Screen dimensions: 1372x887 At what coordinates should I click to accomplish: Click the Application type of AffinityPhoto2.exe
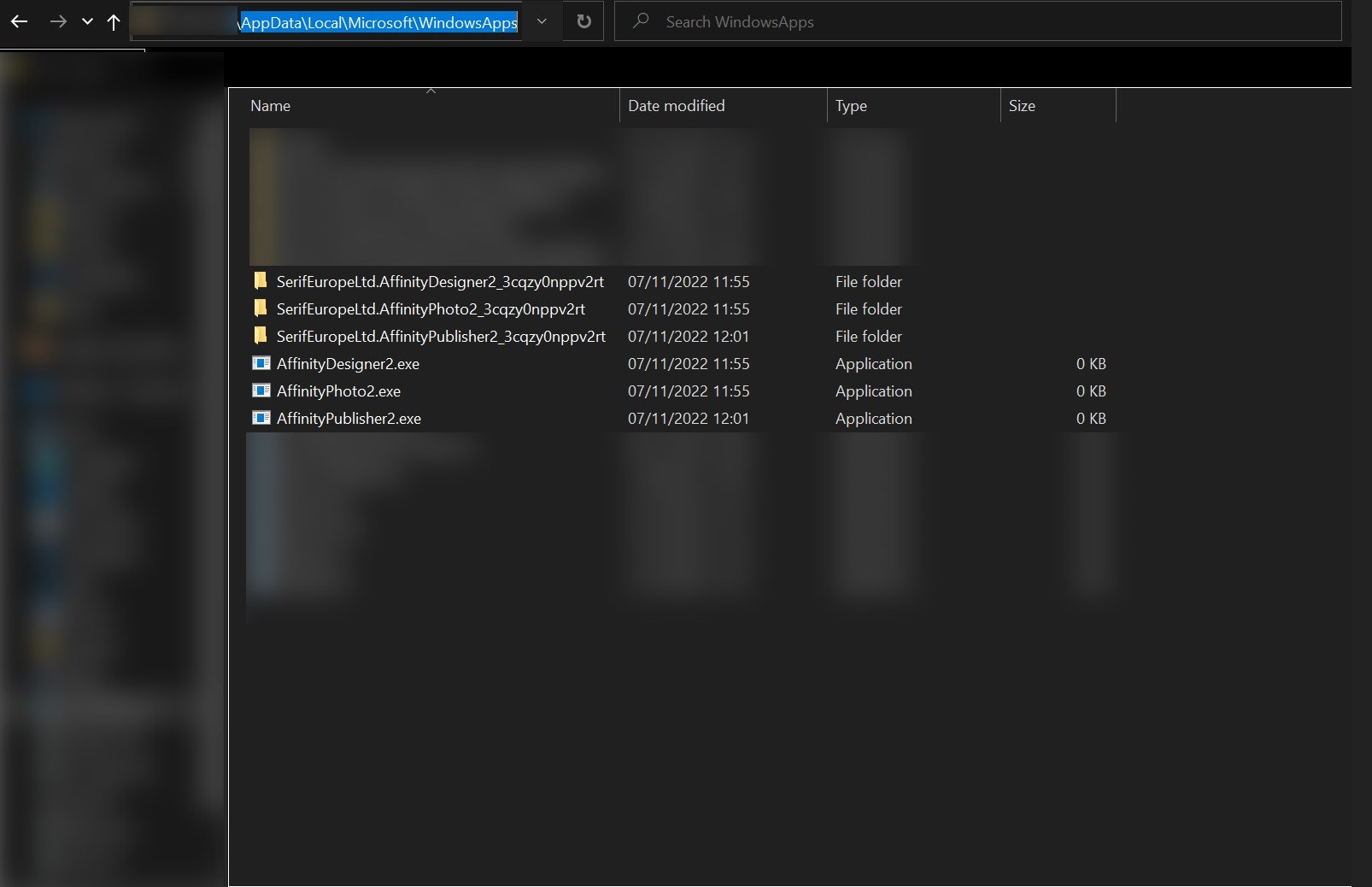pos(873,391)
